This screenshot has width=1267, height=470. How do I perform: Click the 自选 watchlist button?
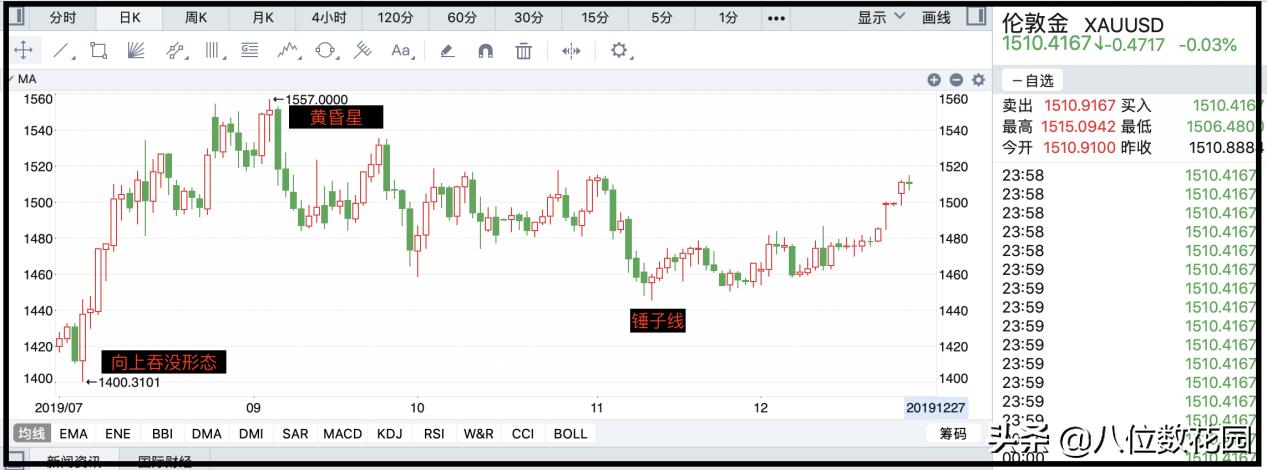[1032, 81]
